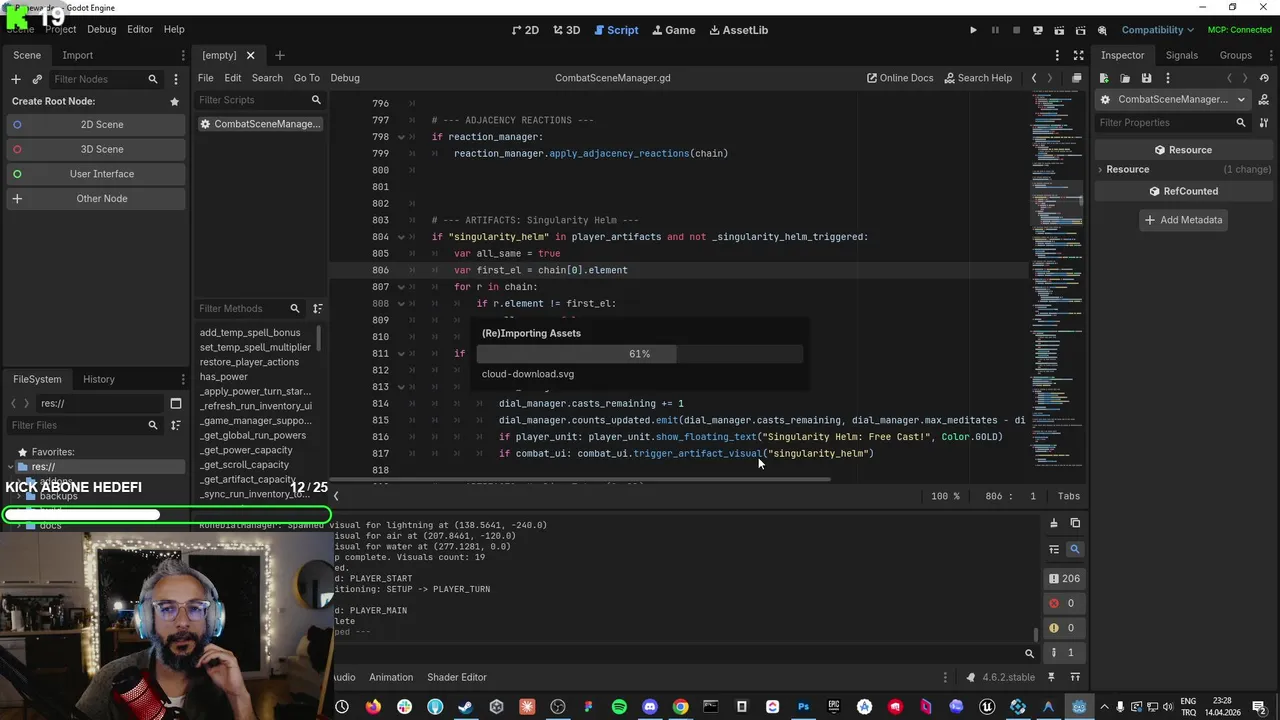Collapse the res:// folder in FileSystem
1280x720 pixels.
11,467
